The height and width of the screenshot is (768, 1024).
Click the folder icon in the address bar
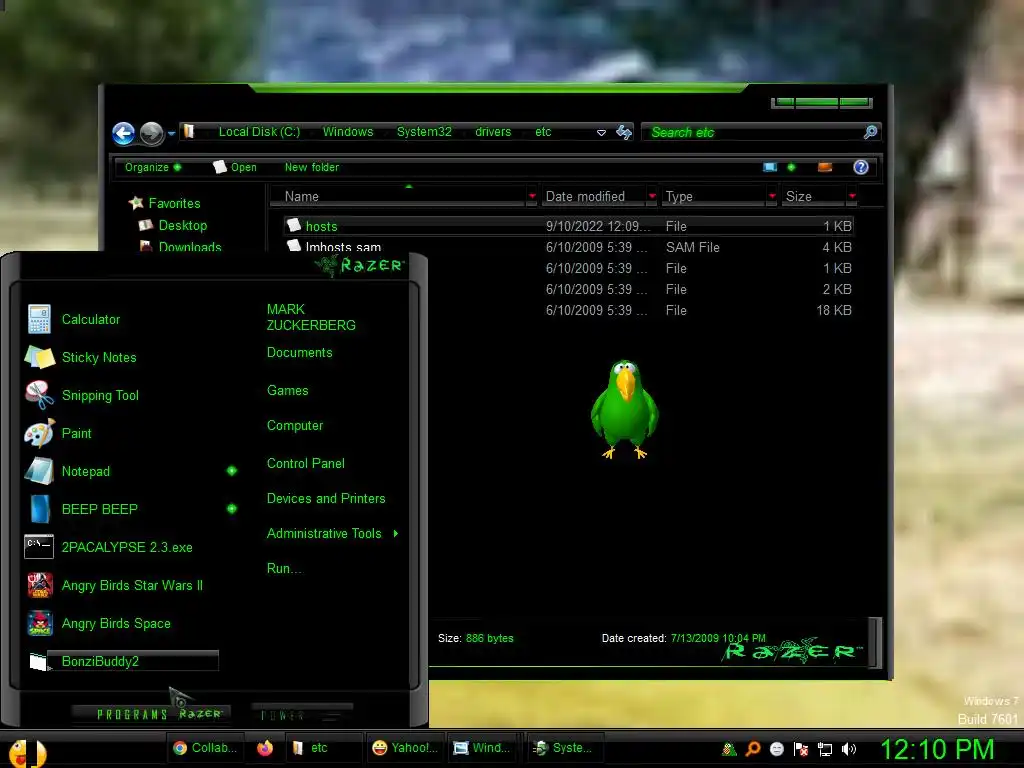coord(188,131)
